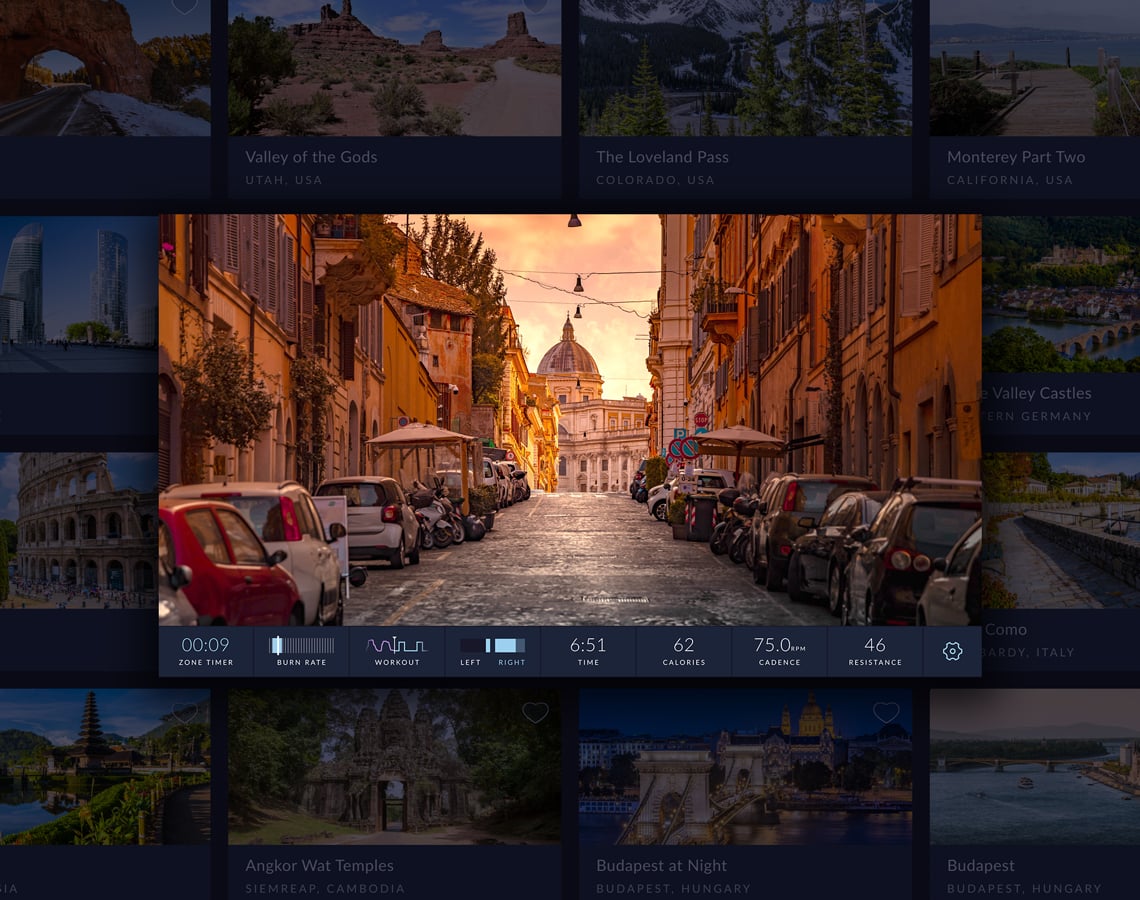Image resolution: width=1140 pixels, height=900 pixels.
Task: Click the COLORADO, USA location label
Action: 655,180
